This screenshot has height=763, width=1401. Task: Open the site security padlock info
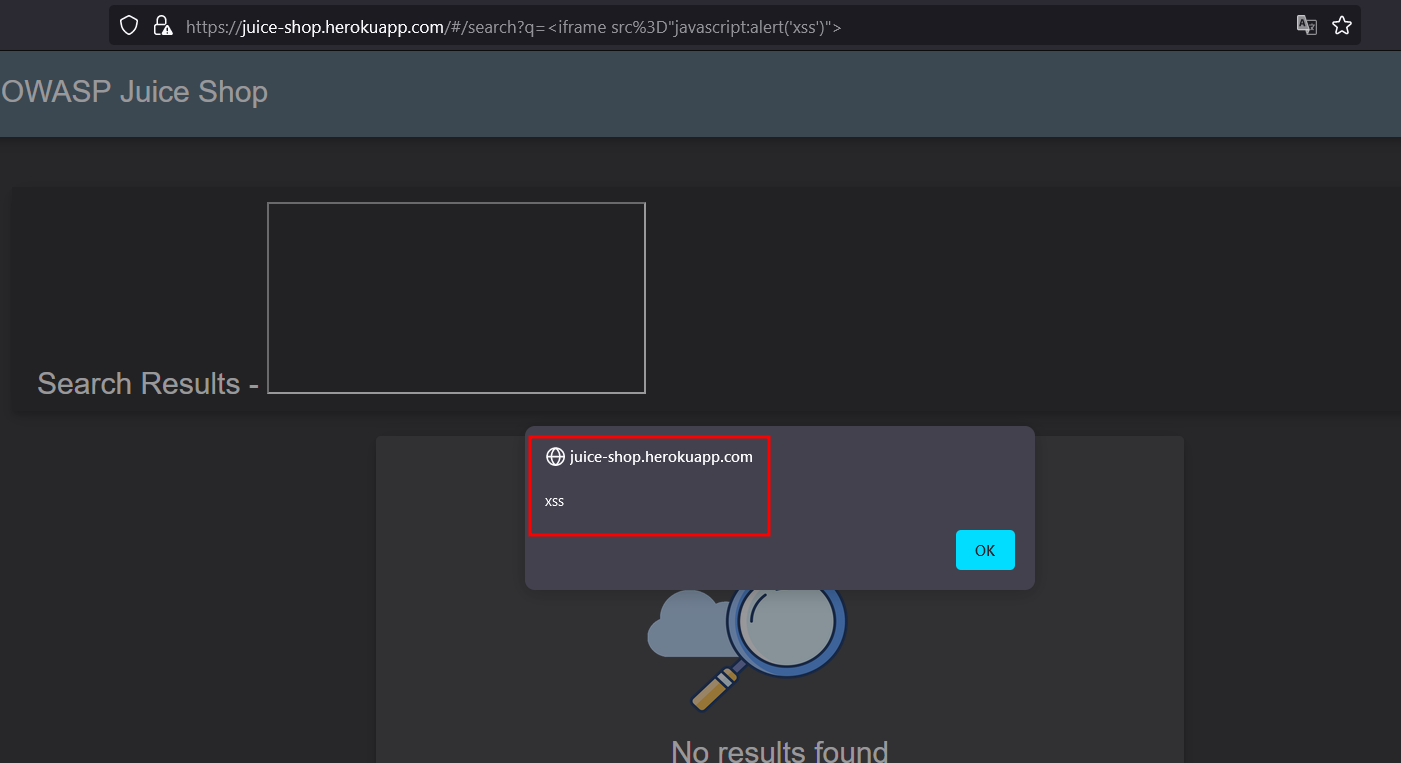pyautogui.click(x=162, y=26)
